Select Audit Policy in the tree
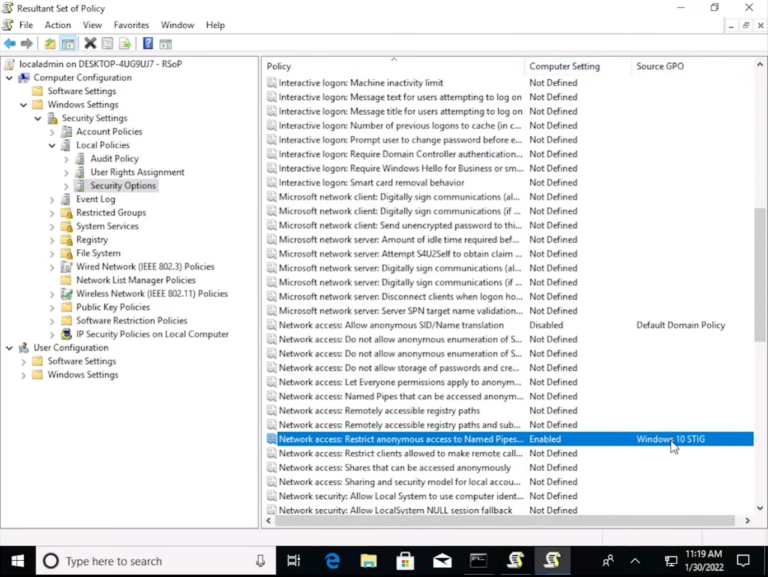768x577 pixels. click(x=114, y=159)
